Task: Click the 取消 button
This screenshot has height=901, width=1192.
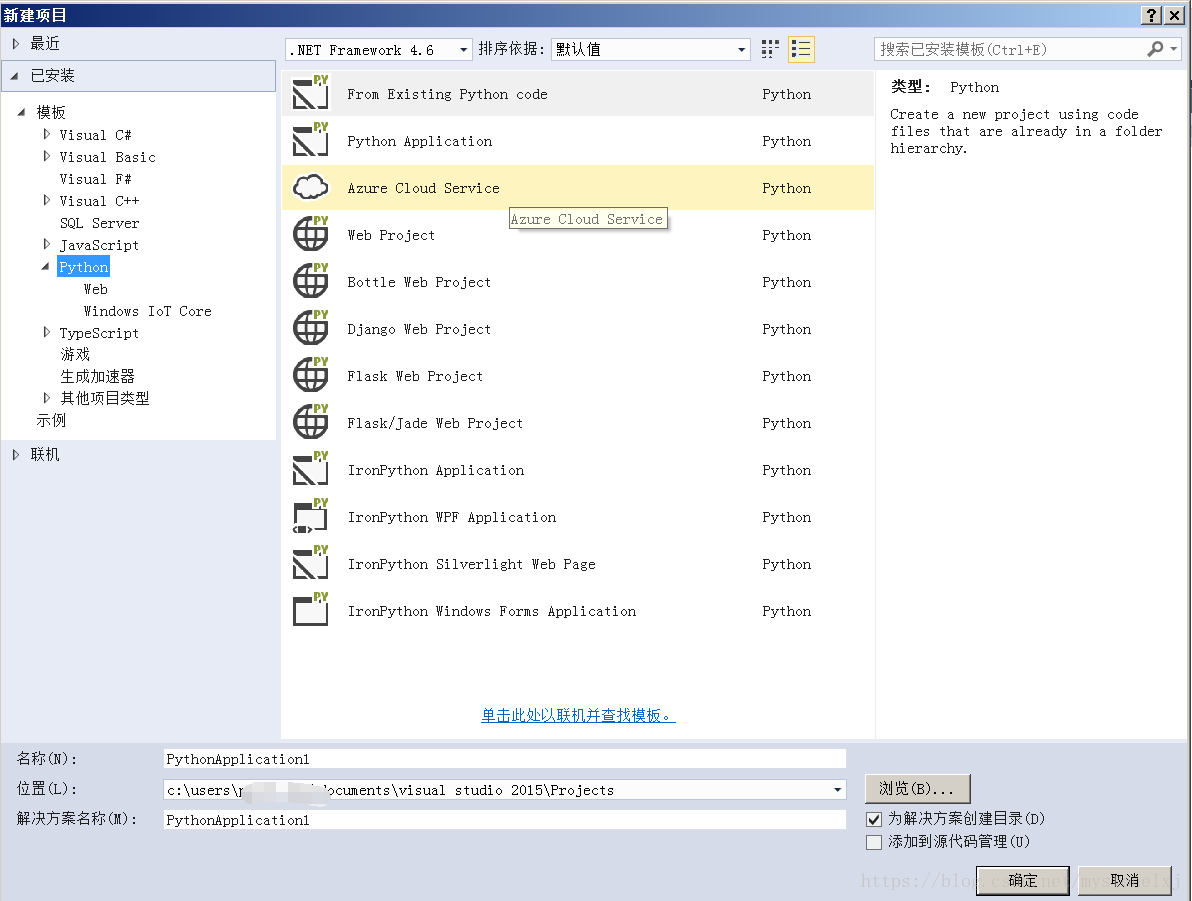Action: pos(1124,880)
